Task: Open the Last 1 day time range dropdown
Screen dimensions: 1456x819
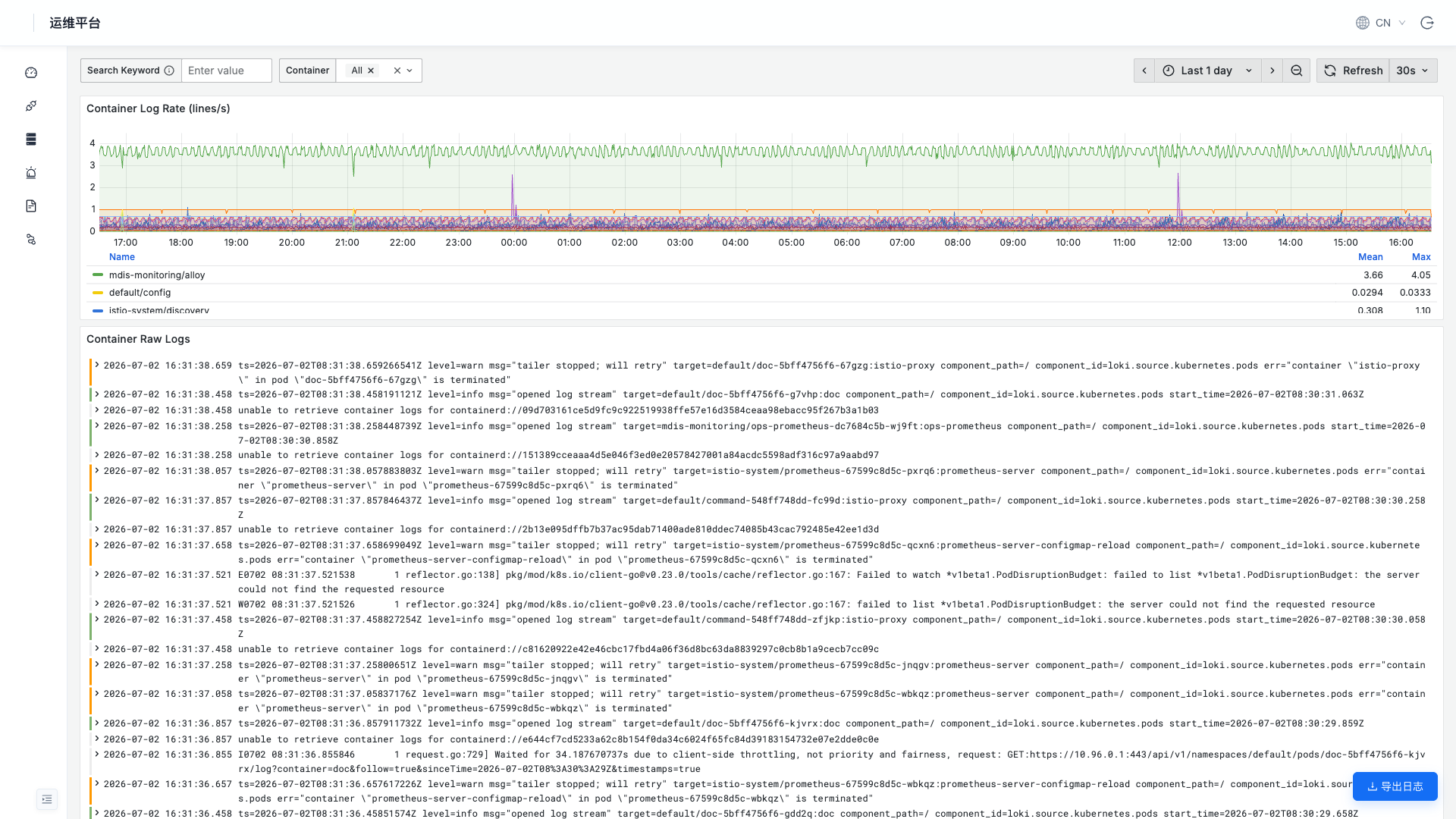Action: 1208,71
